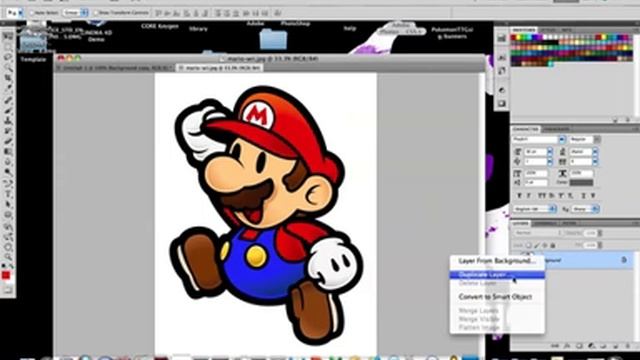Open the font style dropdown
The width and height of the screenshot is (640, 360).
585,140
